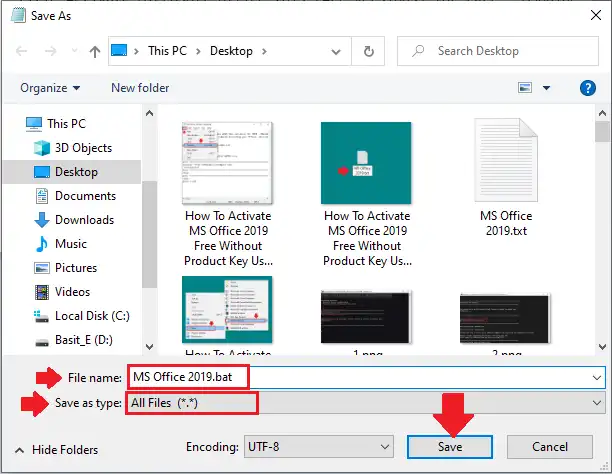Open the recent locations chevron

click(x=74, y=51)
